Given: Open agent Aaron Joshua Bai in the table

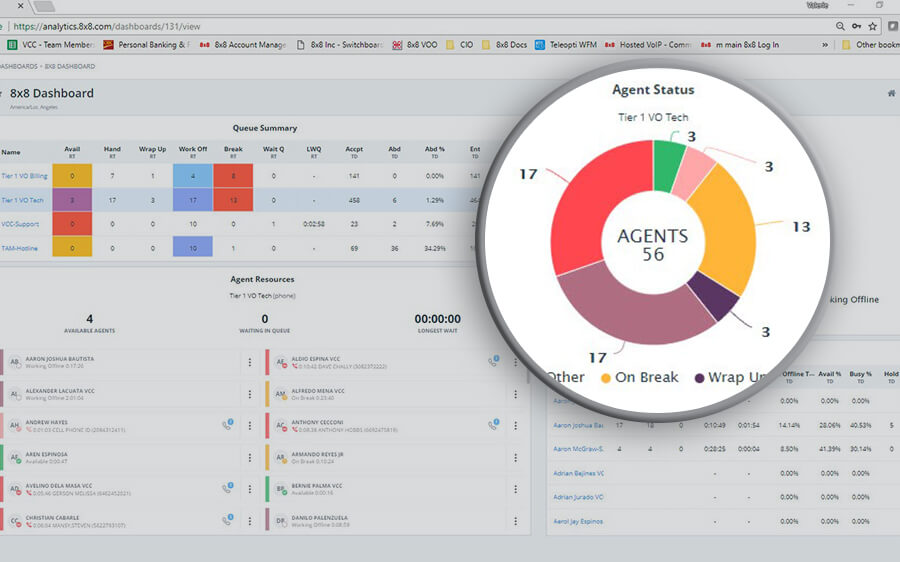Looking at the screenshot, I should pyautogui.click(x=579, y=425).
